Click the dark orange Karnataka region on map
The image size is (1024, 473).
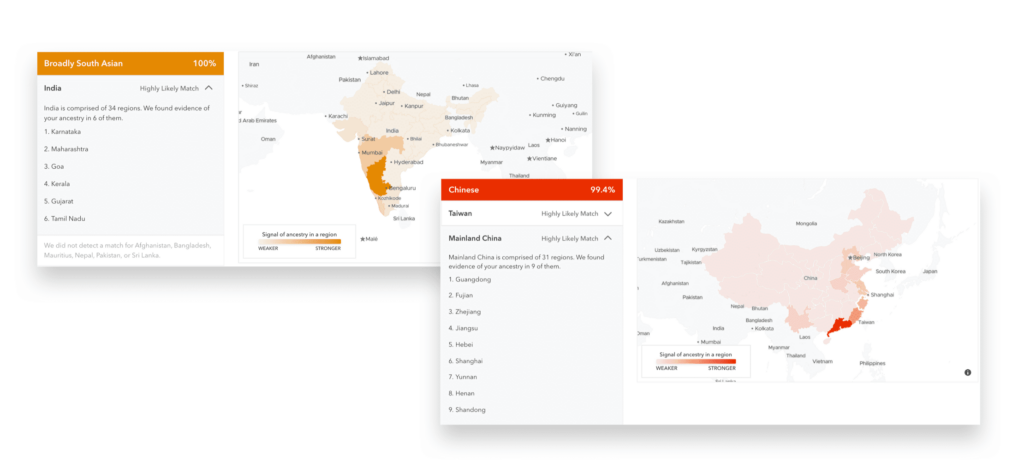click(377, 180)
